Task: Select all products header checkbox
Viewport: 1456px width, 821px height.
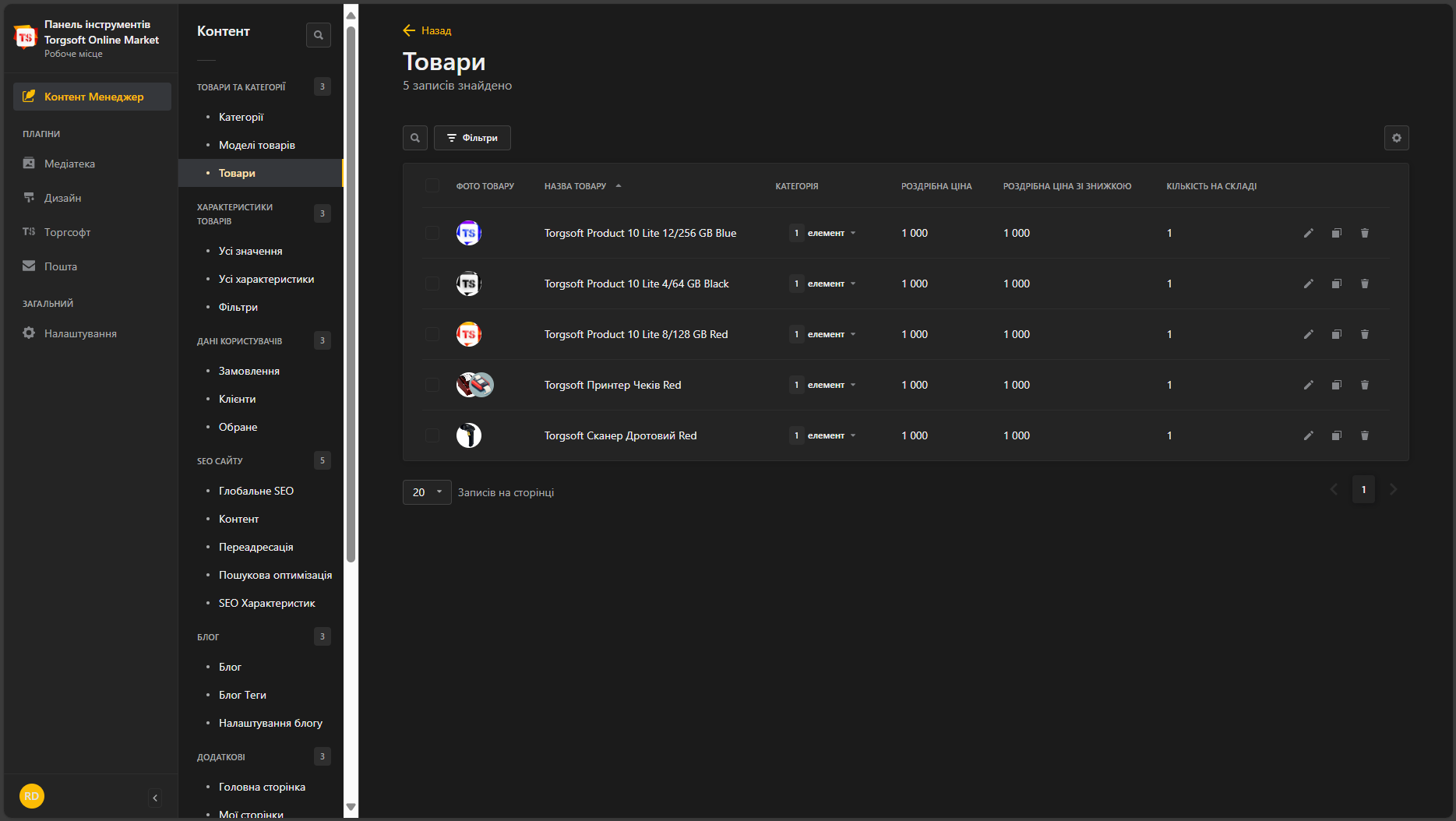Action: [432, 185]
